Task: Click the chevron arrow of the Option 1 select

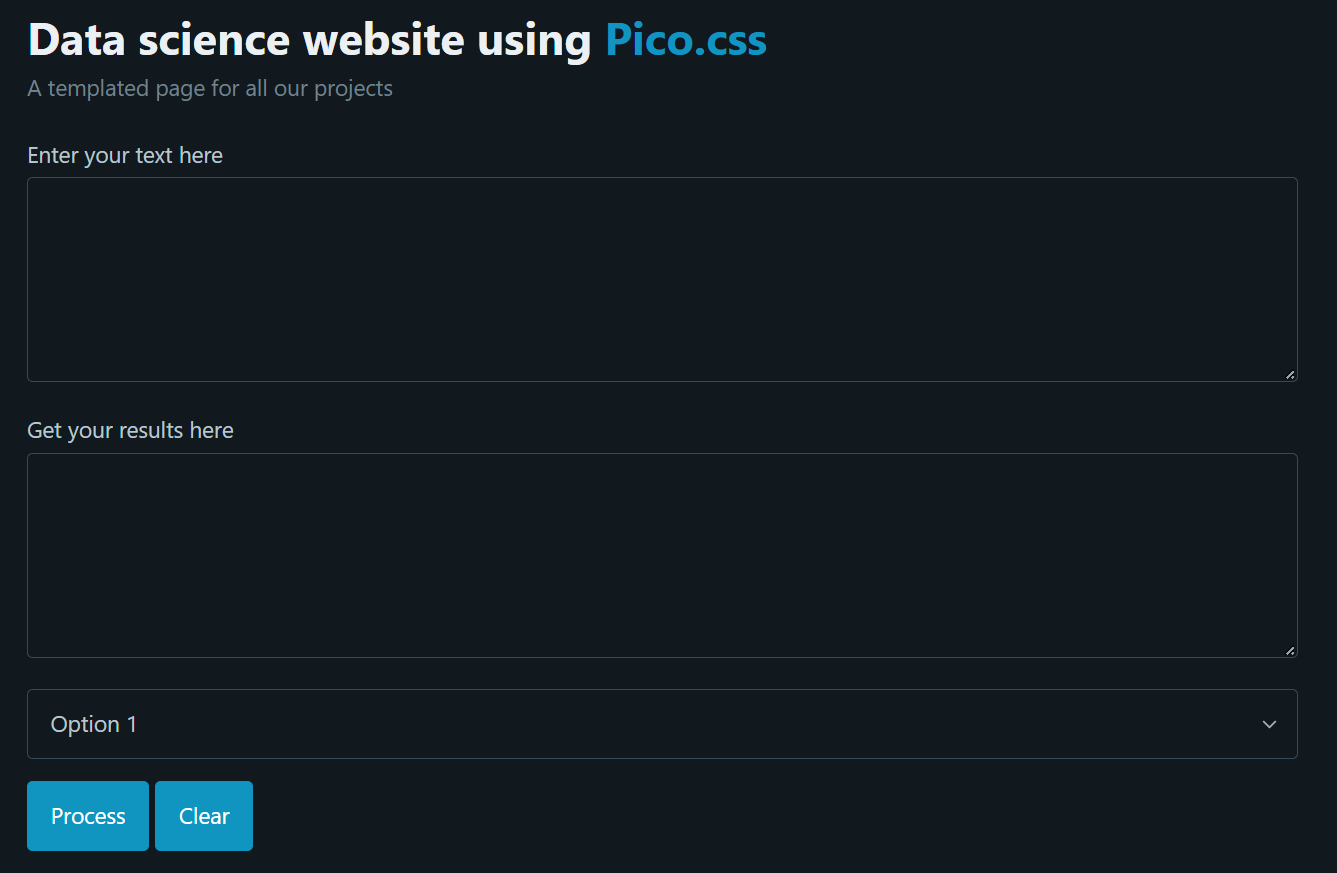Action: (1269, 724)
